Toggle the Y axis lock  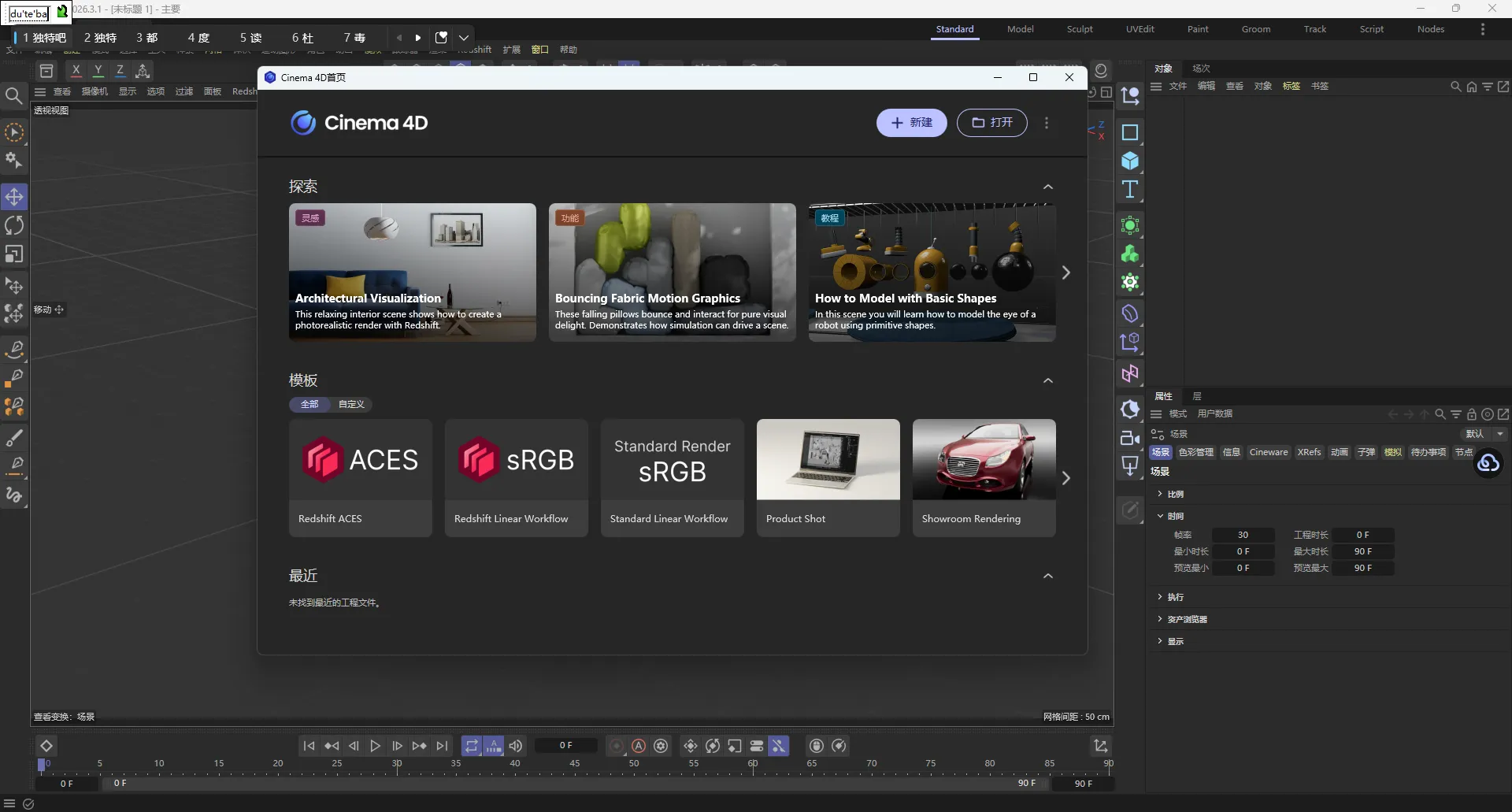(98, 71)
